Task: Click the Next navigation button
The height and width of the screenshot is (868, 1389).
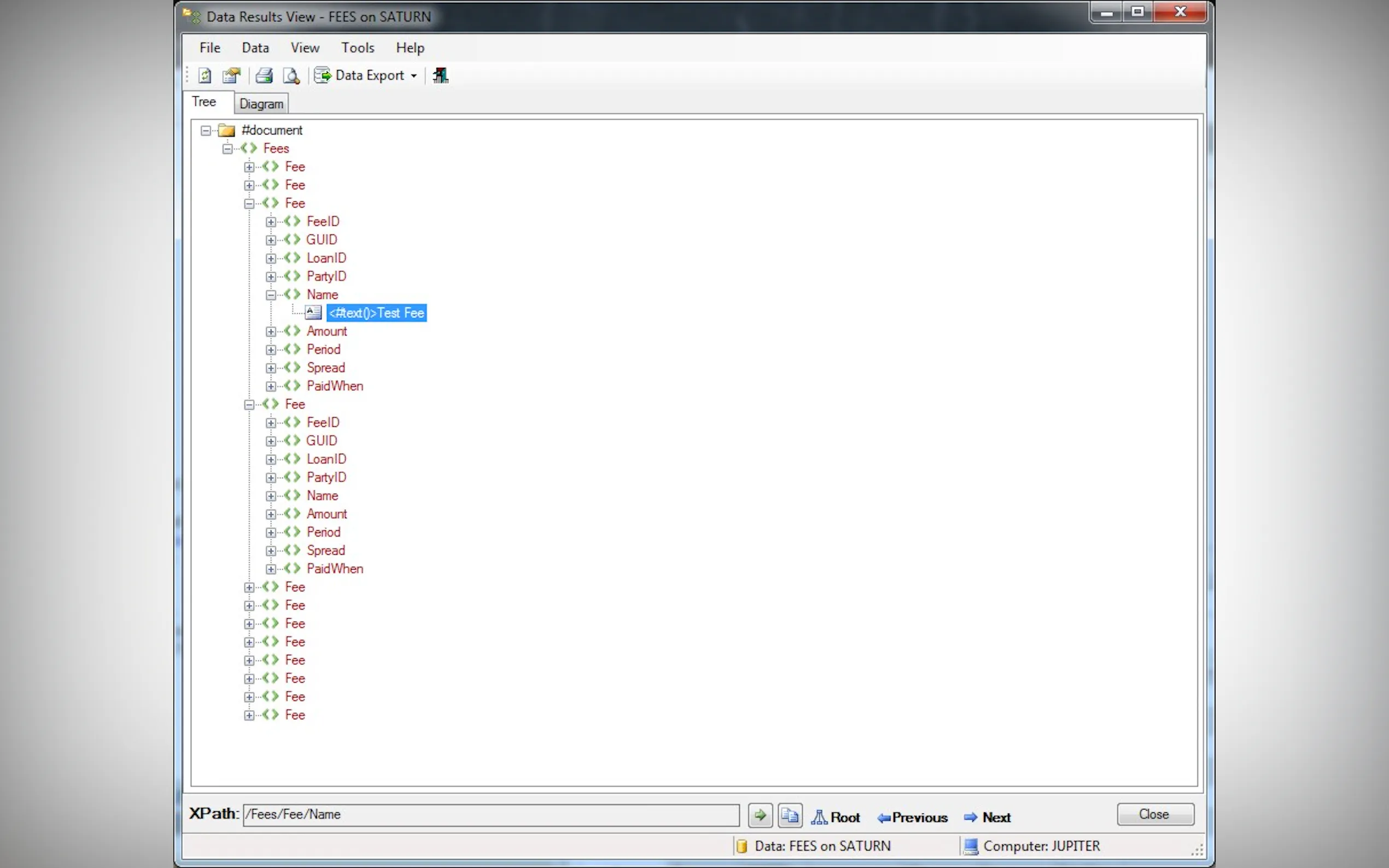Action: pyautogui.click(x=987, y=817)
